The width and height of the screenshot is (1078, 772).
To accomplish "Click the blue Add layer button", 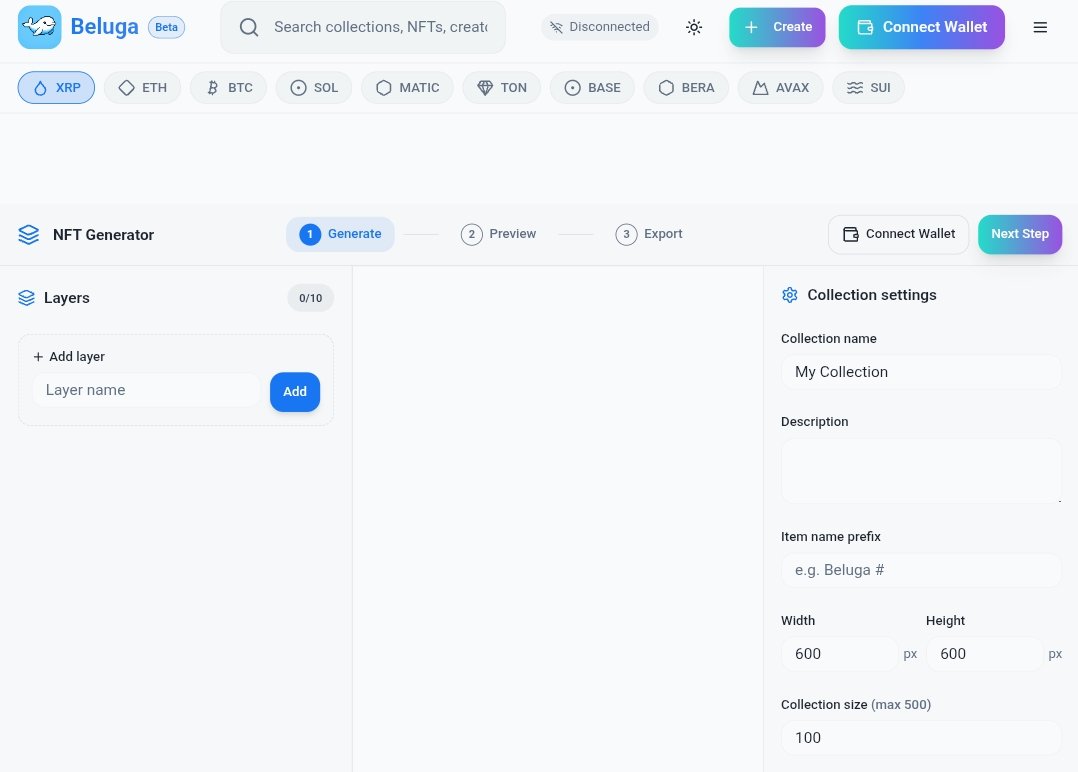I will (295, 392).
